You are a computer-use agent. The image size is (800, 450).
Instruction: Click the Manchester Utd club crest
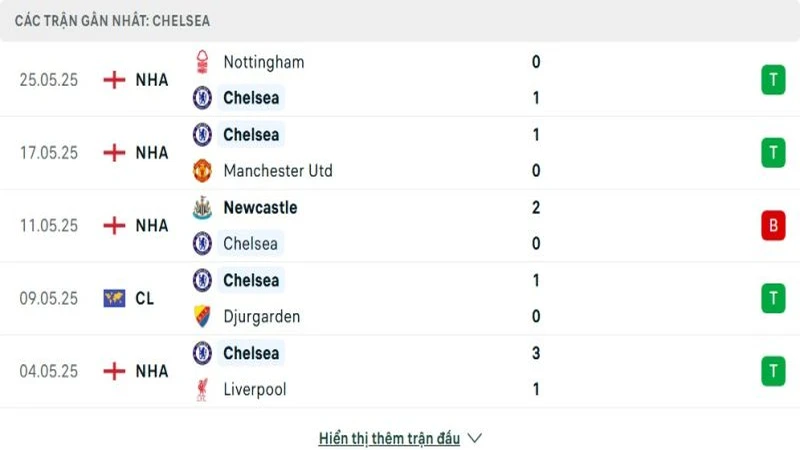coord(203,171)
